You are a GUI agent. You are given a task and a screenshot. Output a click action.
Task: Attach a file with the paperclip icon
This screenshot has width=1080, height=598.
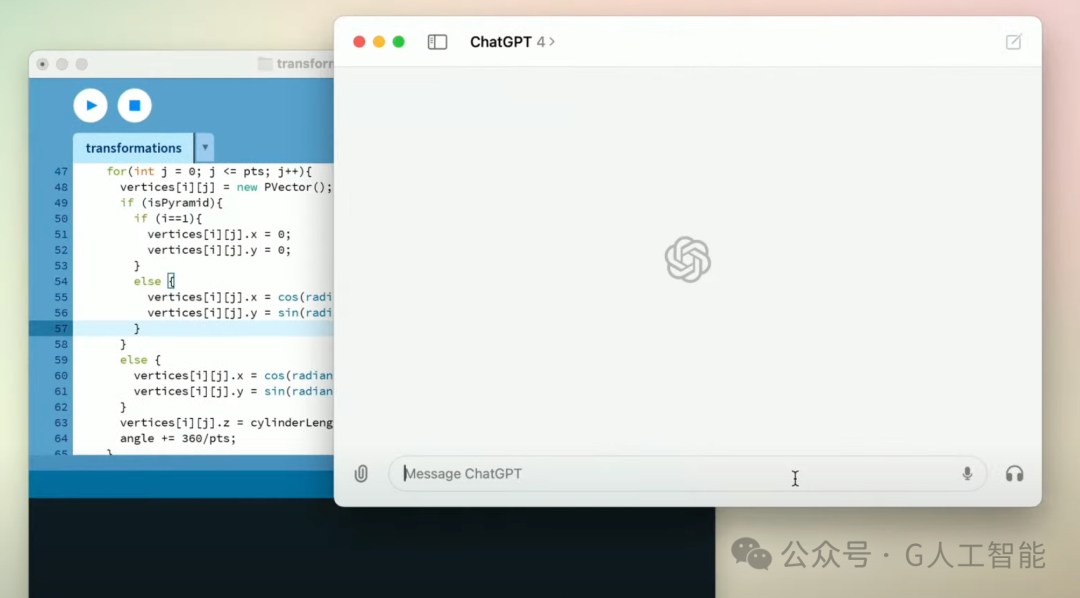(361, 474)
